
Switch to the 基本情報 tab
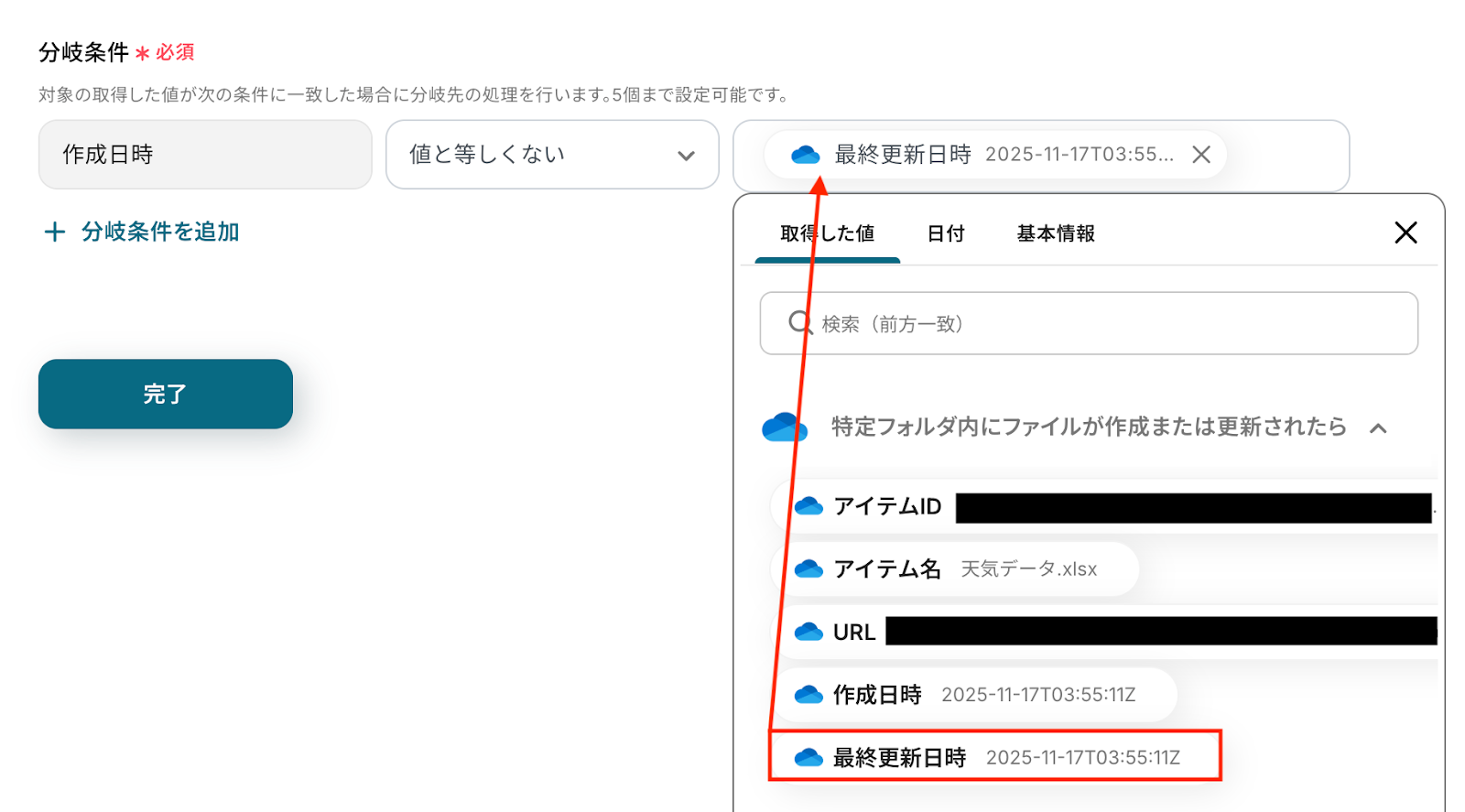click(1056, 233)
